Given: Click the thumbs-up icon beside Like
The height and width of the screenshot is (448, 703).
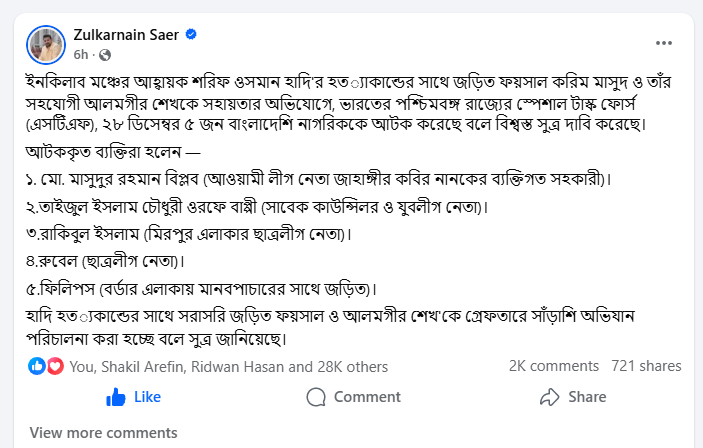Looking at the screenshot, I should 116,397.
